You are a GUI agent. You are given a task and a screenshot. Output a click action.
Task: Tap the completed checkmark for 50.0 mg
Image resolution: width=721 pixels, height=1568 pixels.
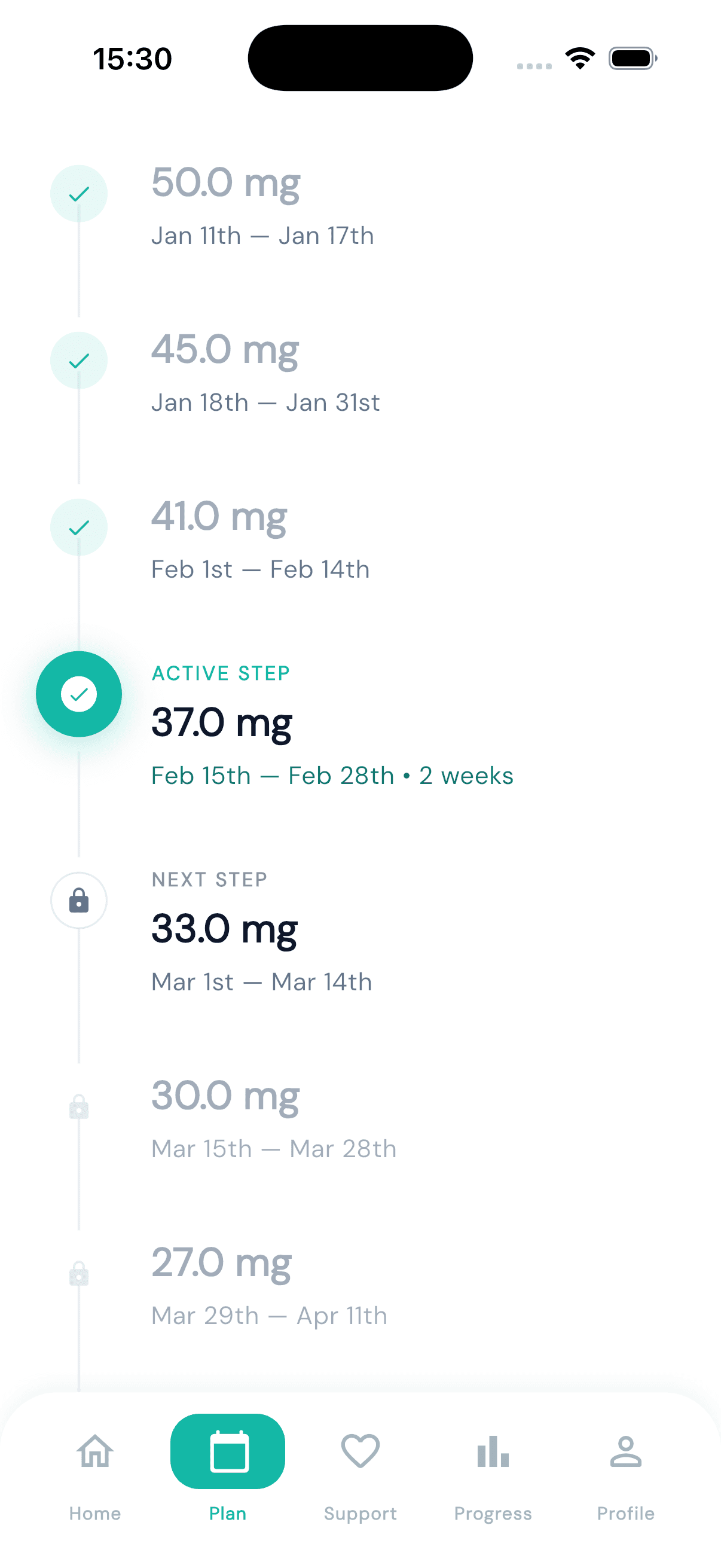pos(79,194)
